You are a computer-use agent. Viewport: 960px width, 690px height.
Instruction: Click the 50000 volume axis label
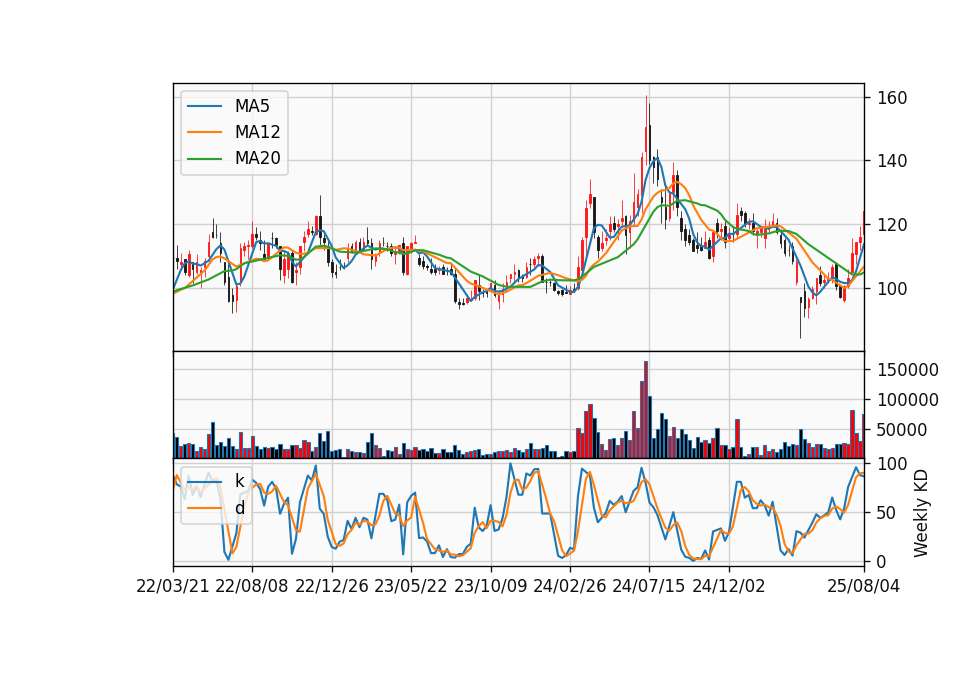point(902,430)
